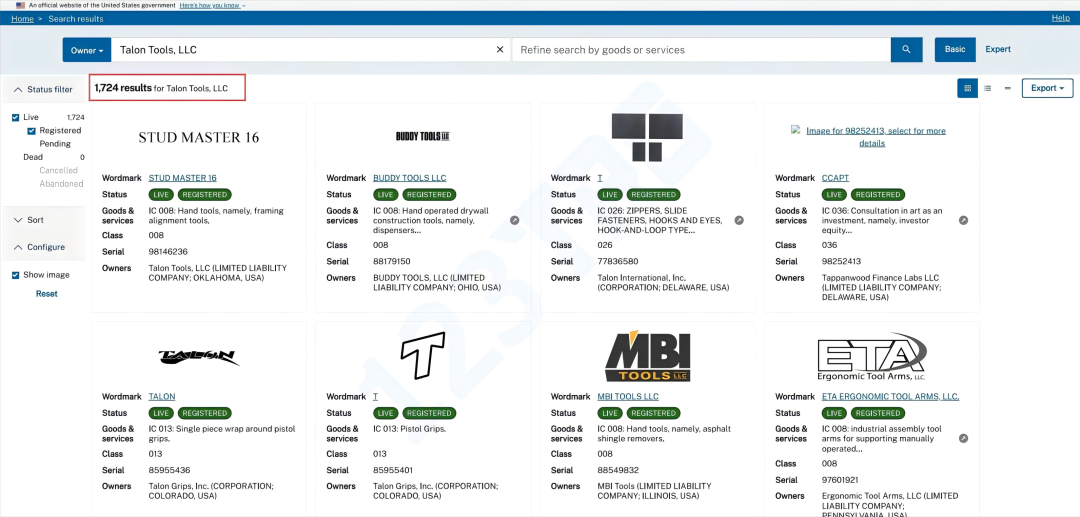The image size is (1080, 517).
Task: Click REGISTERED badge on MBI TOOLS LLC card
Action: click(654, 413)
